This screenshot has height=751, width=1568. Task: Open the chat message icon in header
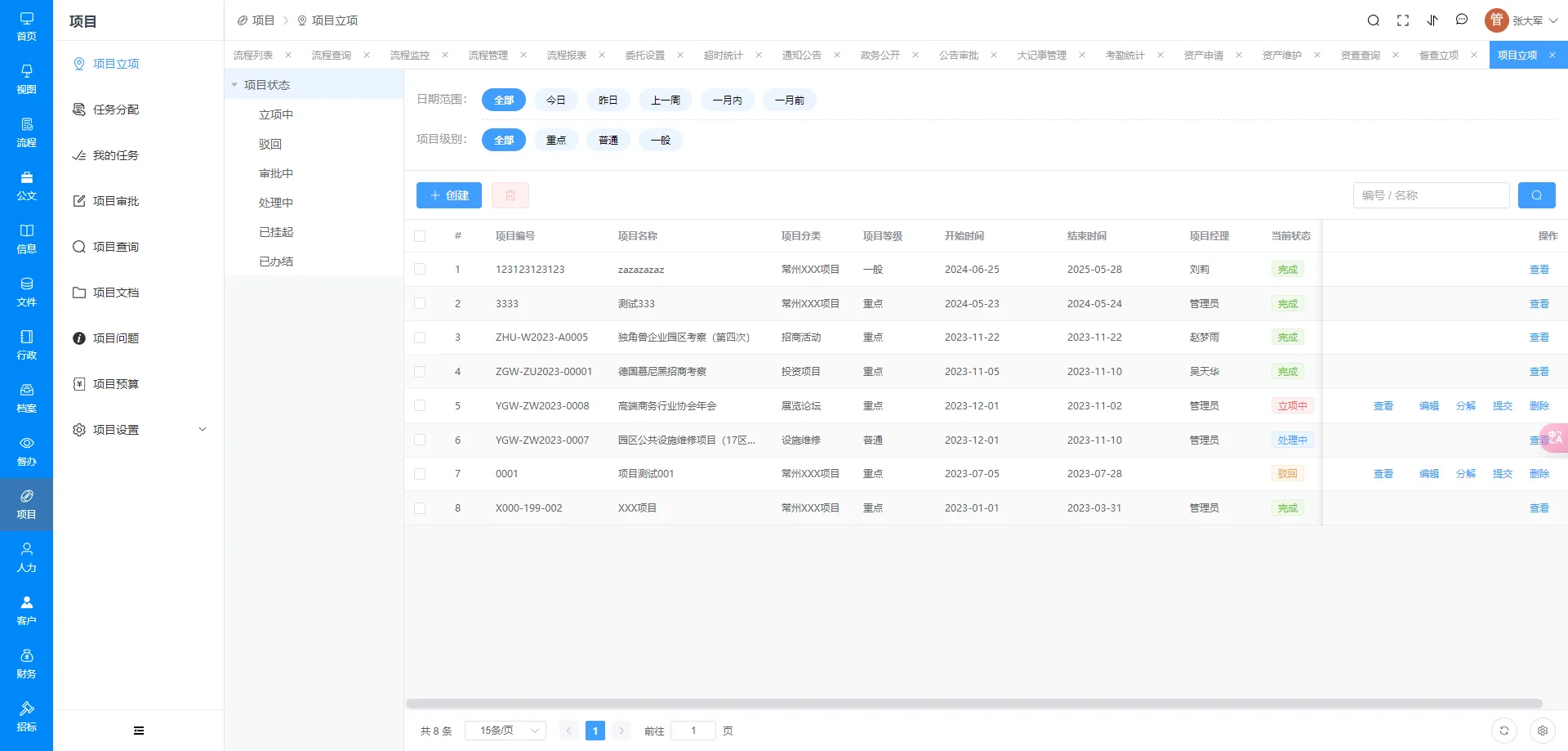click(1462, 20)
